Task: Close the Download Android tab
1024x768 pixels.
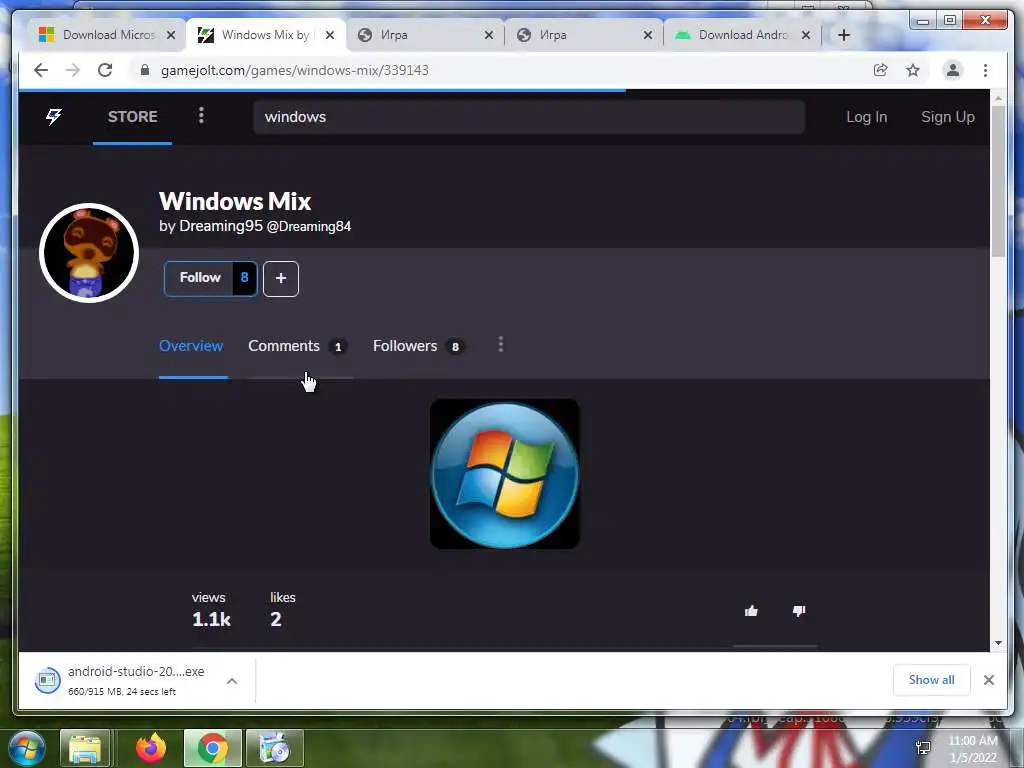Action: pos(806,35)
